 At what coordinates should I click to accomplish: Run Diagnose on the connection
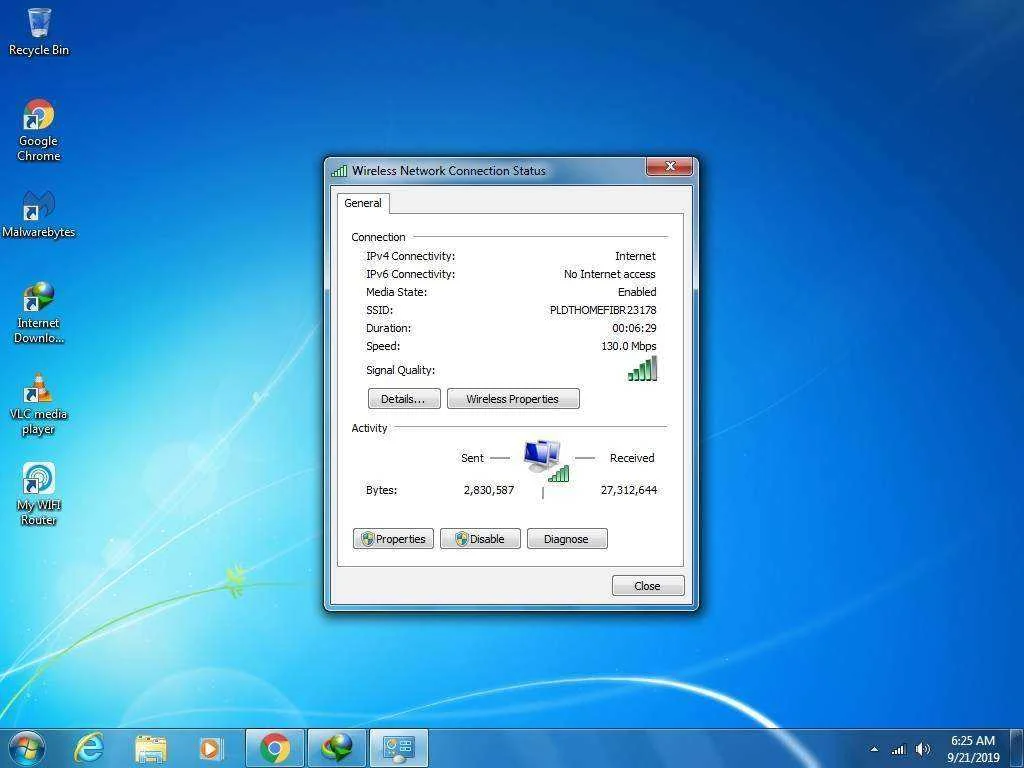[x=567, y=539]
